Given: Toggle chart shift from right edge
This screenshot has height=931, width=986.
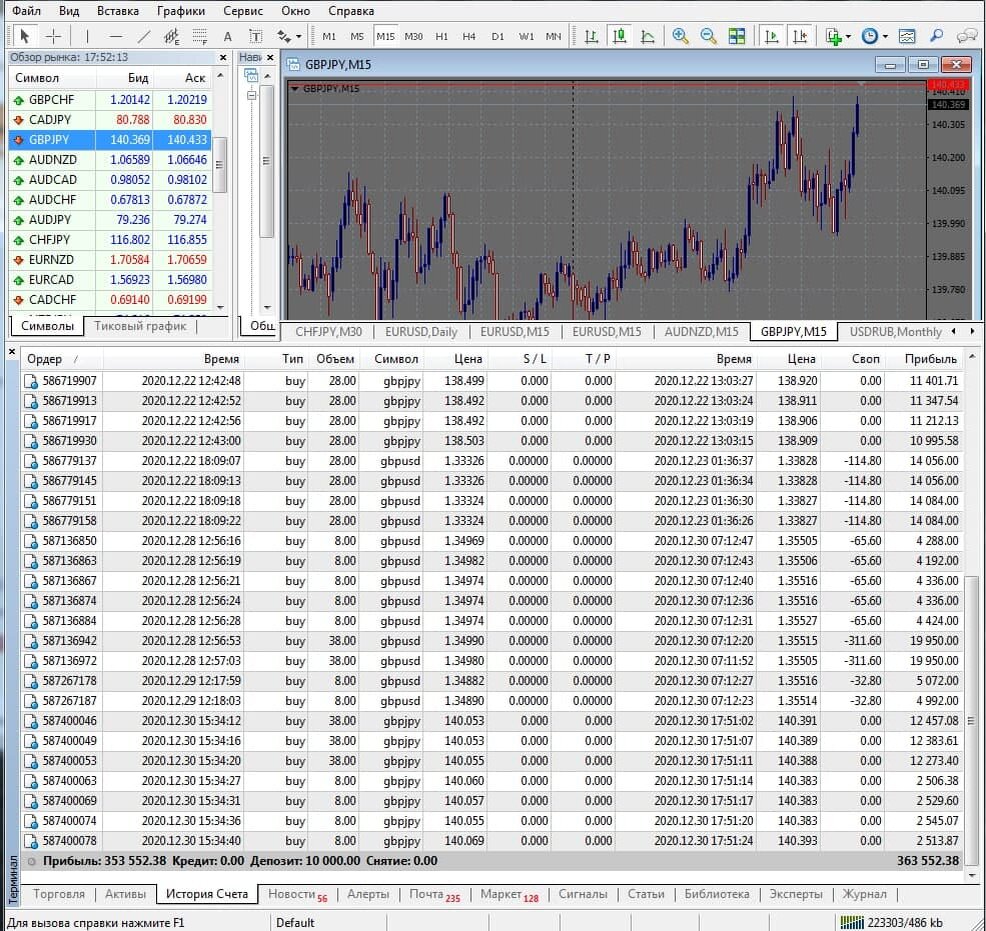Looking at the screenshot, I should [x=800, y=36].
